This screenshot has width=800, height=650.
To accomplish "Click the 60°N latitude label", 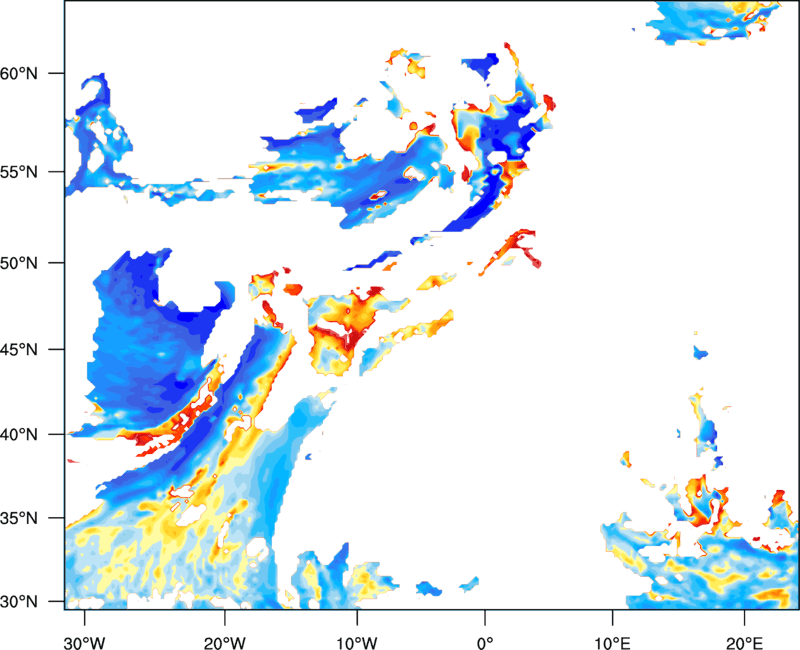I will pos(19,73).
